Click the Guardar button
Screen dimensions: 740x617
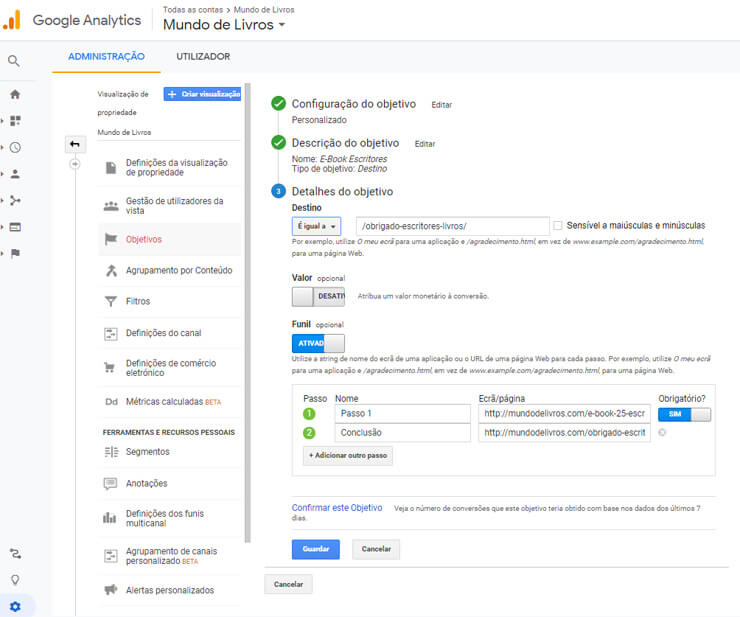coord(316,549)
